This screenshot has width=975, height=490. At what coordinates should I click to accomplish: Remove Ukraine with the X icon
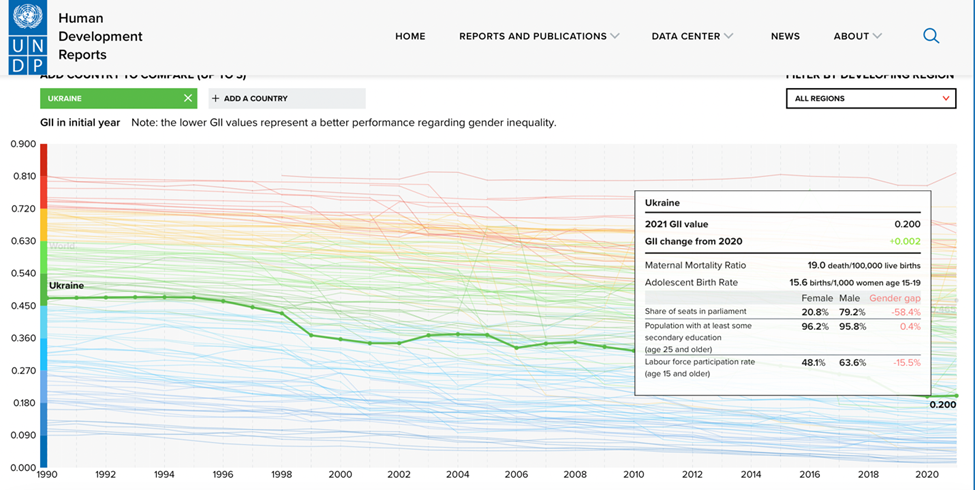click(188, 98)
